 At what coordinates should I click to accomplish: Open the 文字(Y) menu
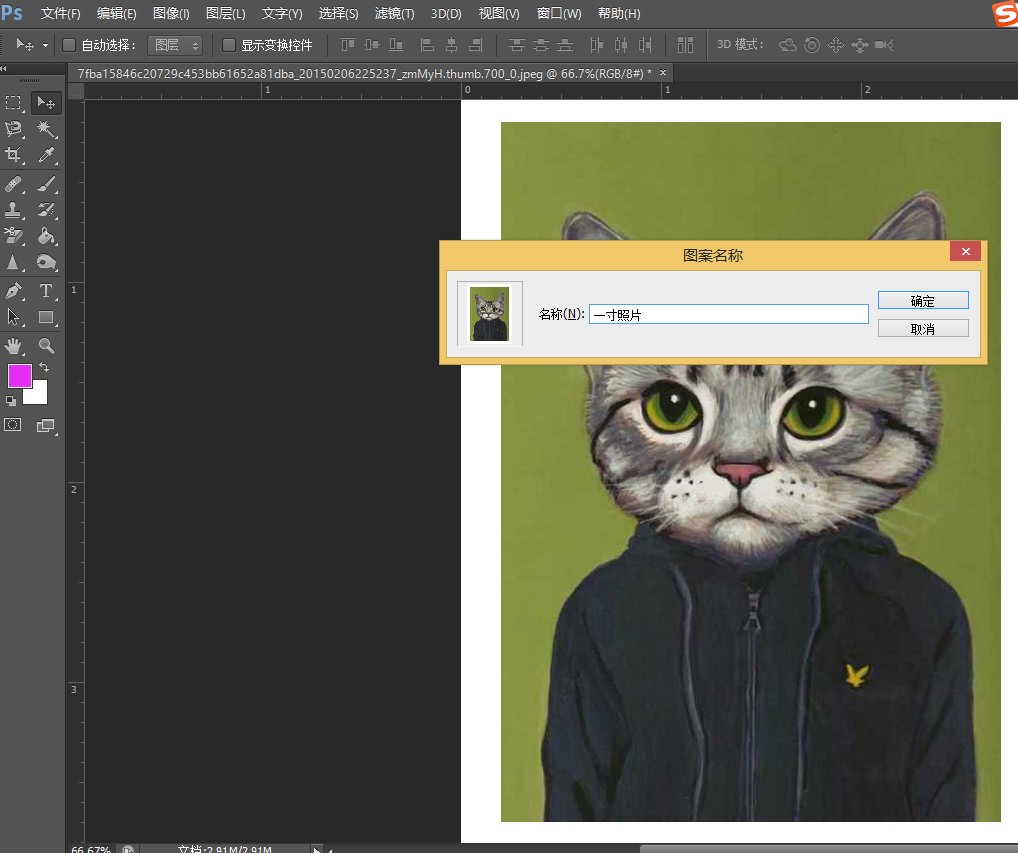282,14
